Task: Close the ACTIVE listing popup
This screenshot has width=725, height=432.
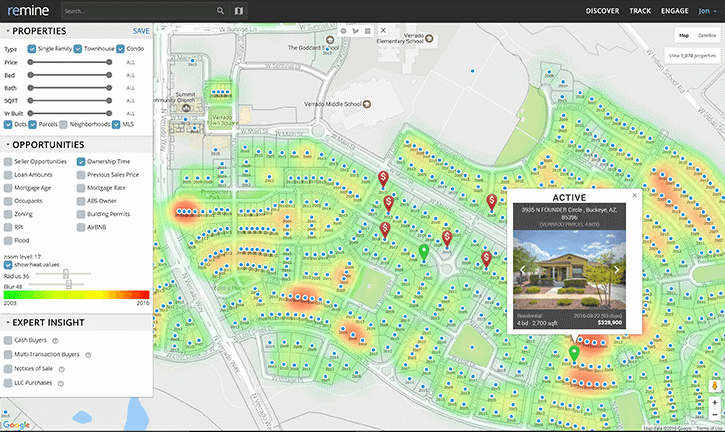Action: [634, 196]
